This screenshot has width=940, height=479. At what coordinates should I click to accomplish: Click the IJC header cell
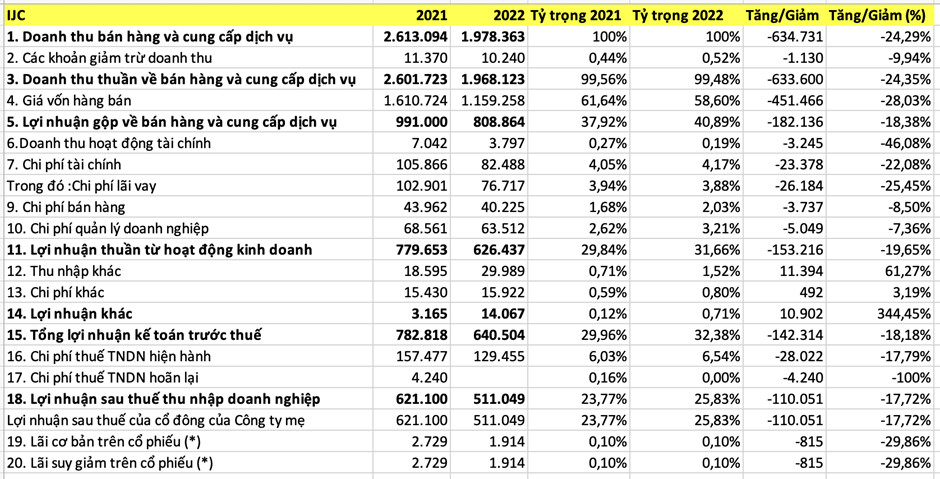coord(16,15)
